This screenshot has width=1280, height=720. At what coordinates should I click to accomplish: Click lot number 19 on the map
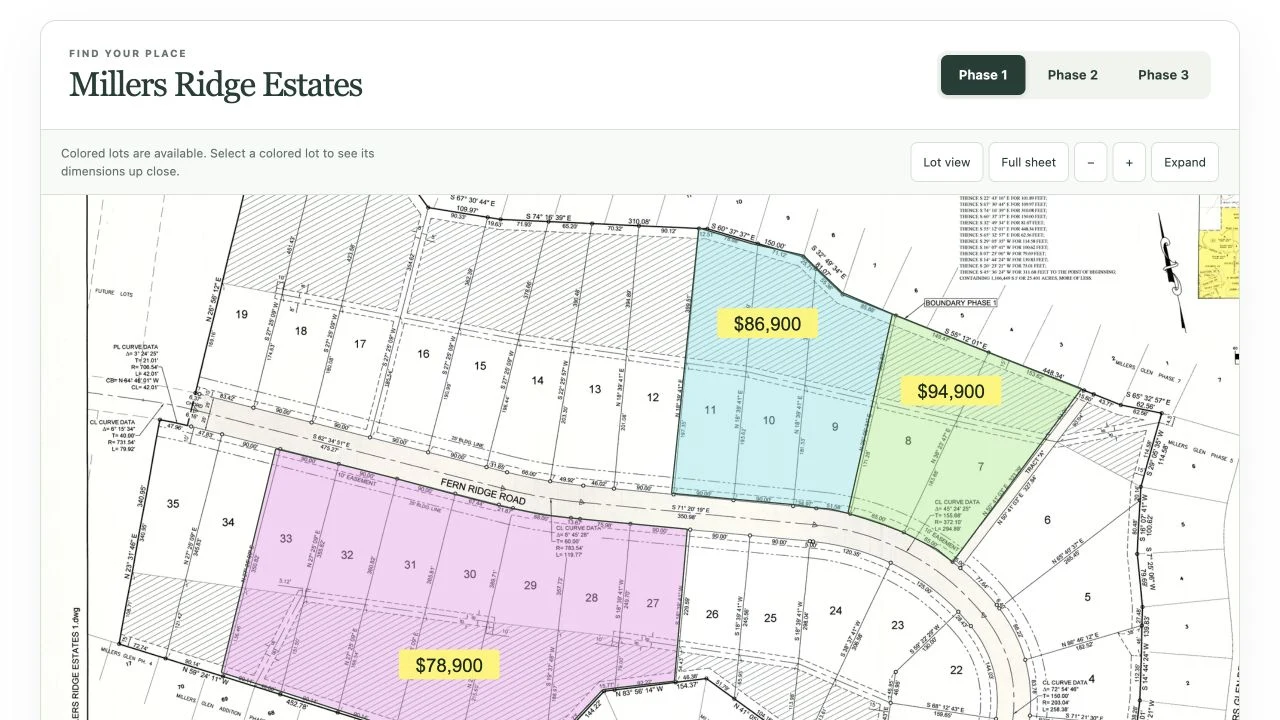[x=241, y=315]
